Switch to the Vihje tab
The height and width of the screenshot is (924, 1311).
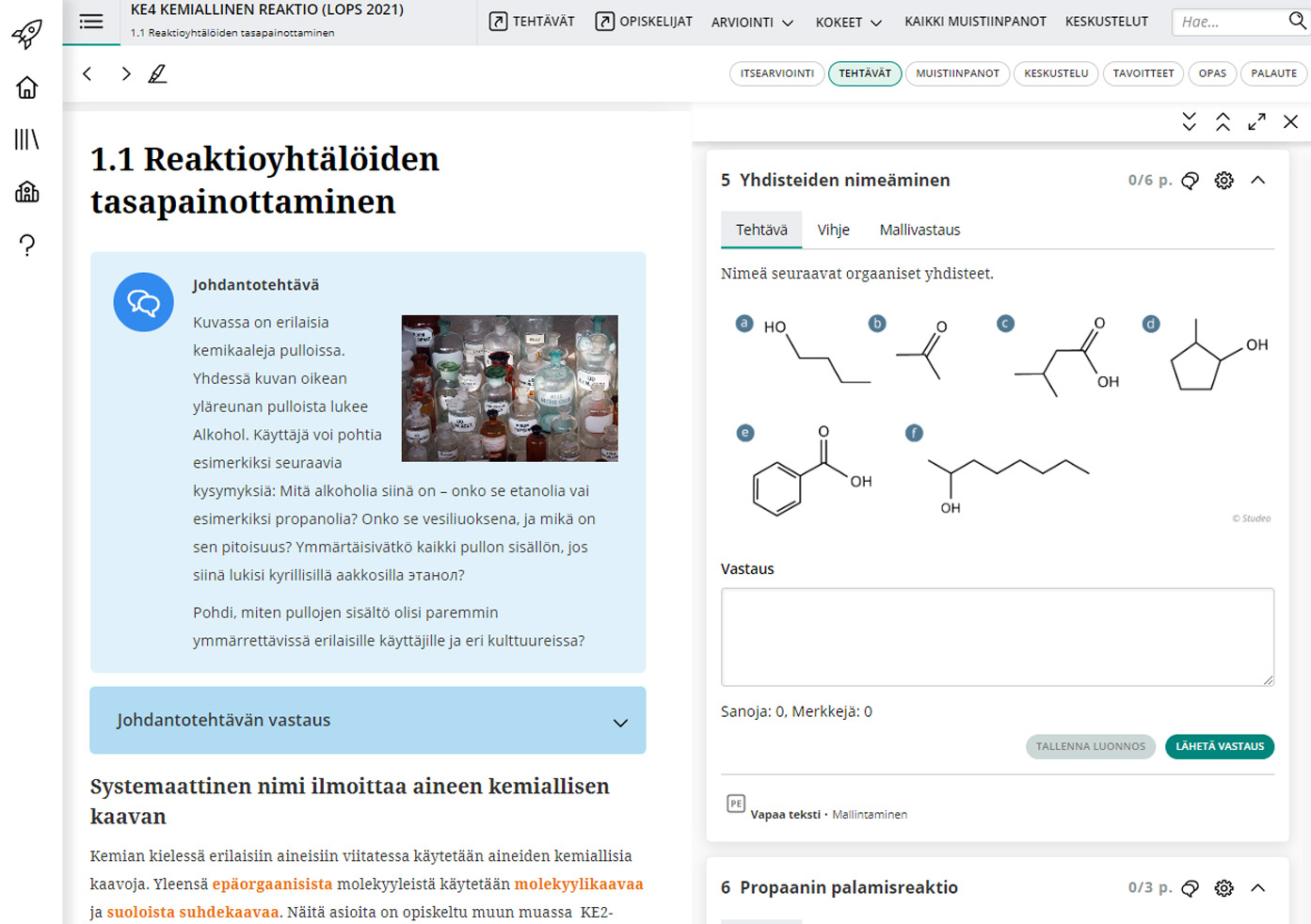833,230
